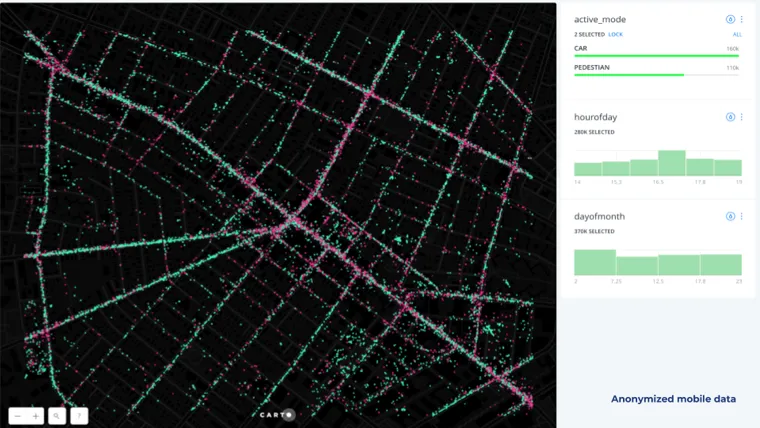Click the 'Anonymized mobile data' caption
Viewport: 760px width, 428px height.
(673, 399)
